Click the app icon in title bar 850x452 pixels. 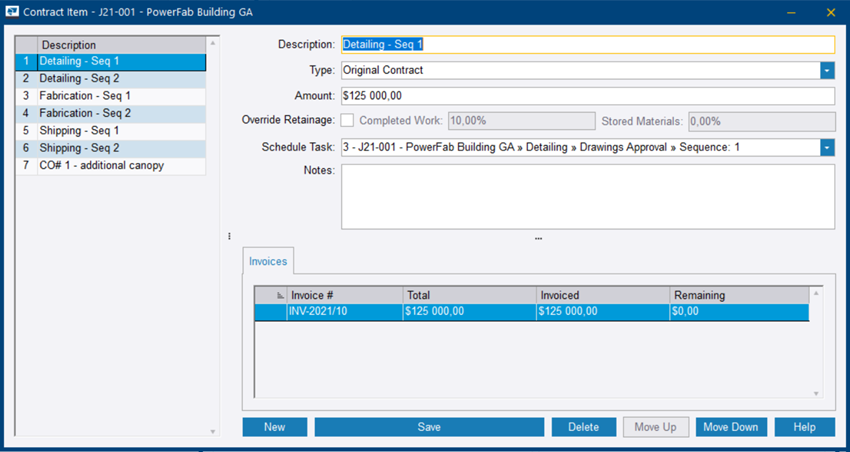[x=12, y=13]
